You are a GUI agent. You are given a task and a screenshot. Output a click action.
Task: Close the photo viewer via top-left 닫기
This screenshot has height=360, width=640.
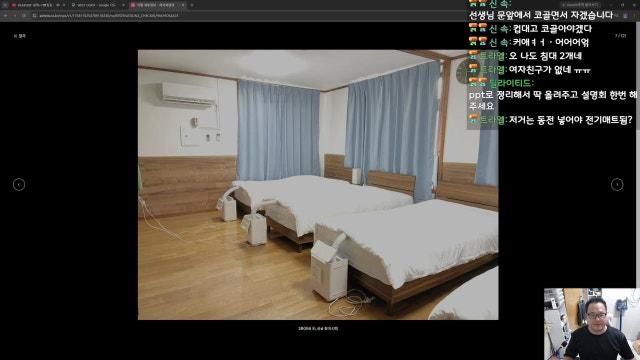point(20,36)
